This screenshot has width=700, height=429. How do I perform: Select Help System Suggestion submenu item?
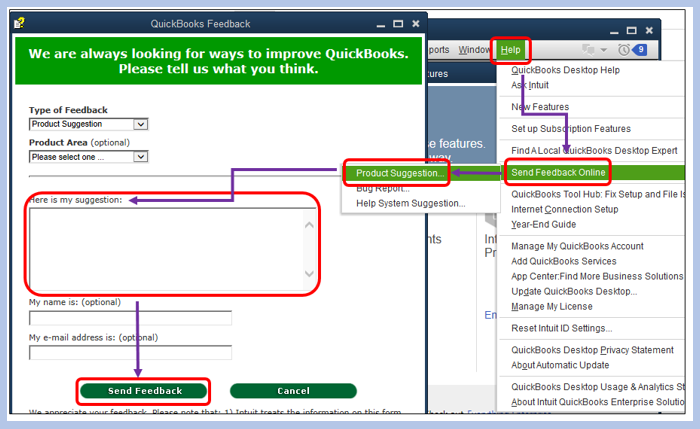411,204
